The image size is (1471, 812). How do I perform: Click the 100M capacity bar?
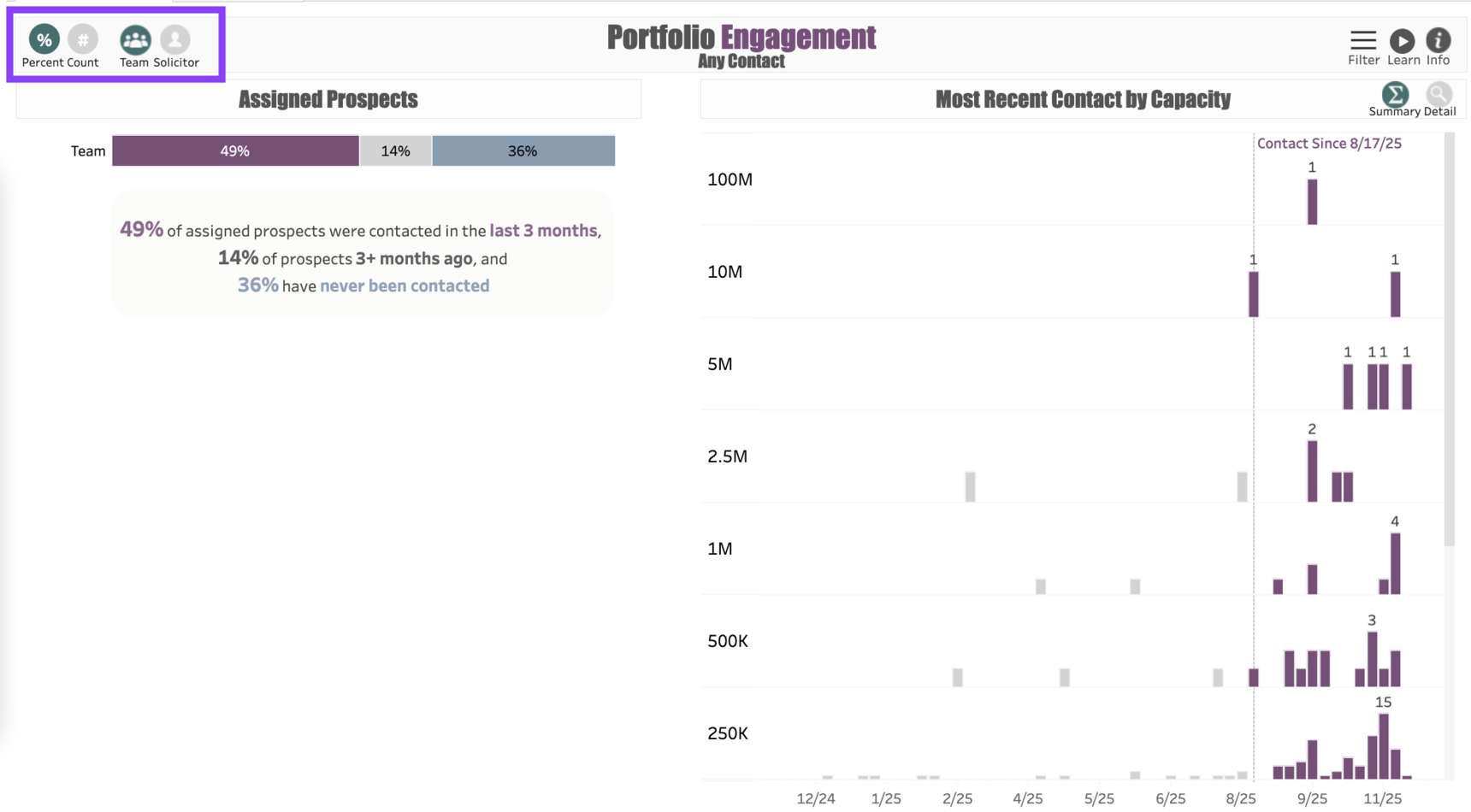[x=1312, y=203]
